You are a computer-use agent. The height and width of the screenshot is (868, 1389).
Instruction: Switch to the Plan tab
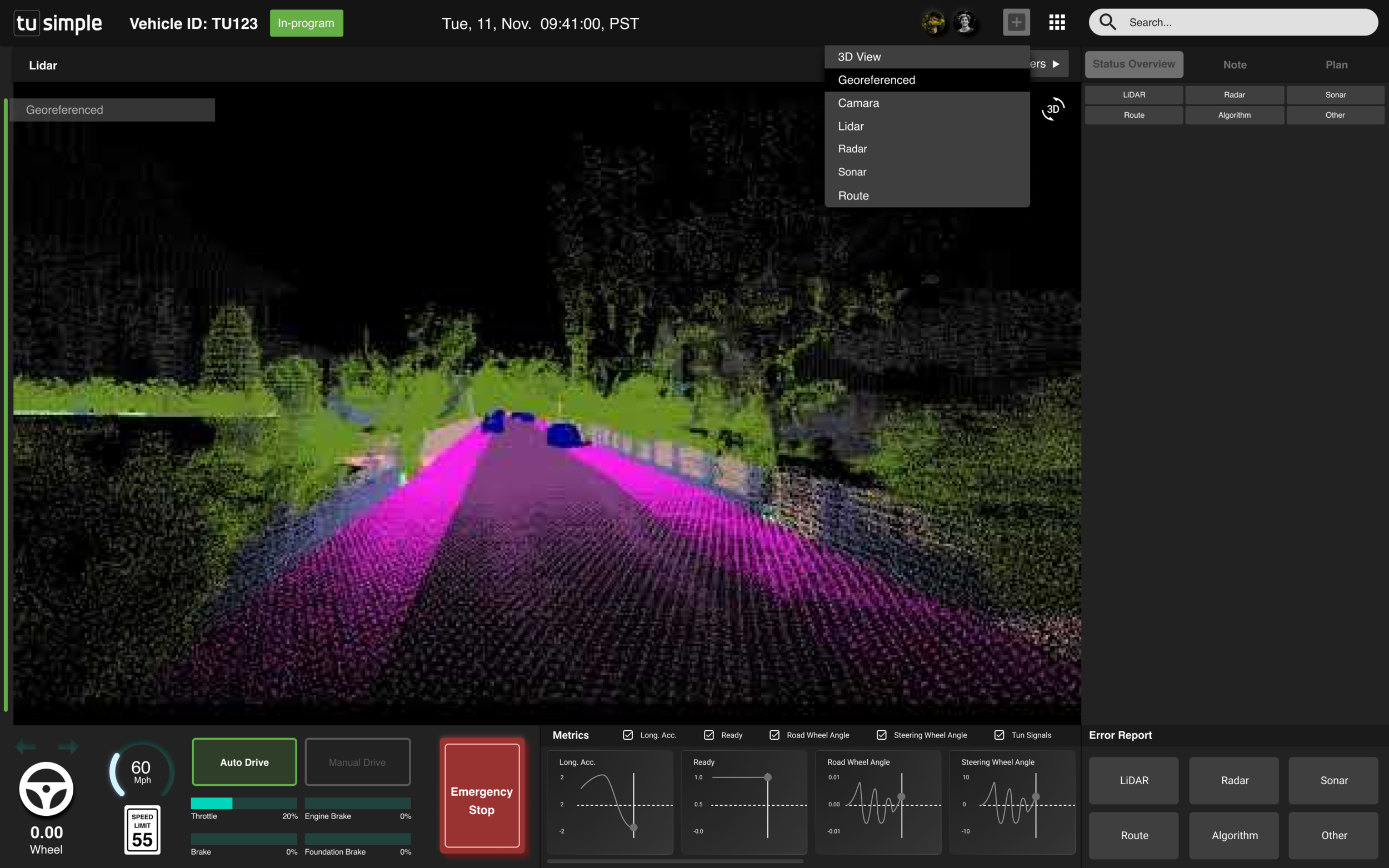pos(1336,65)
